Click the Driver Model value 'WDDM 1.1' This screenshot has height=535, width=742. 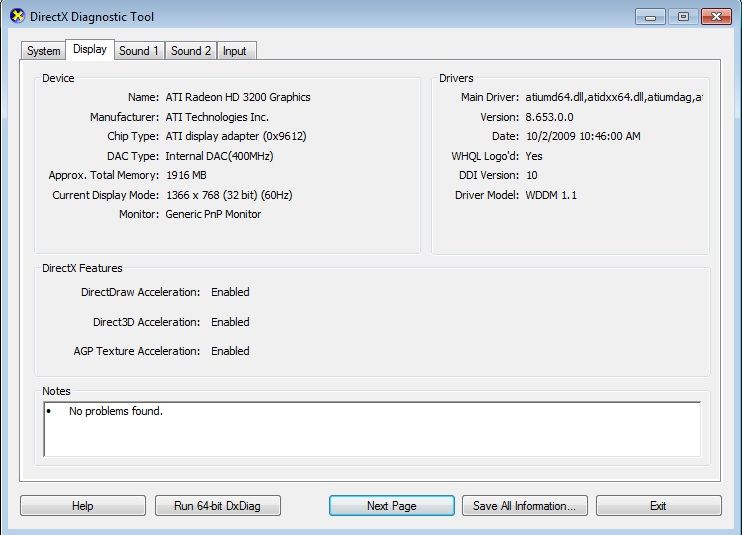click(551, 195)
